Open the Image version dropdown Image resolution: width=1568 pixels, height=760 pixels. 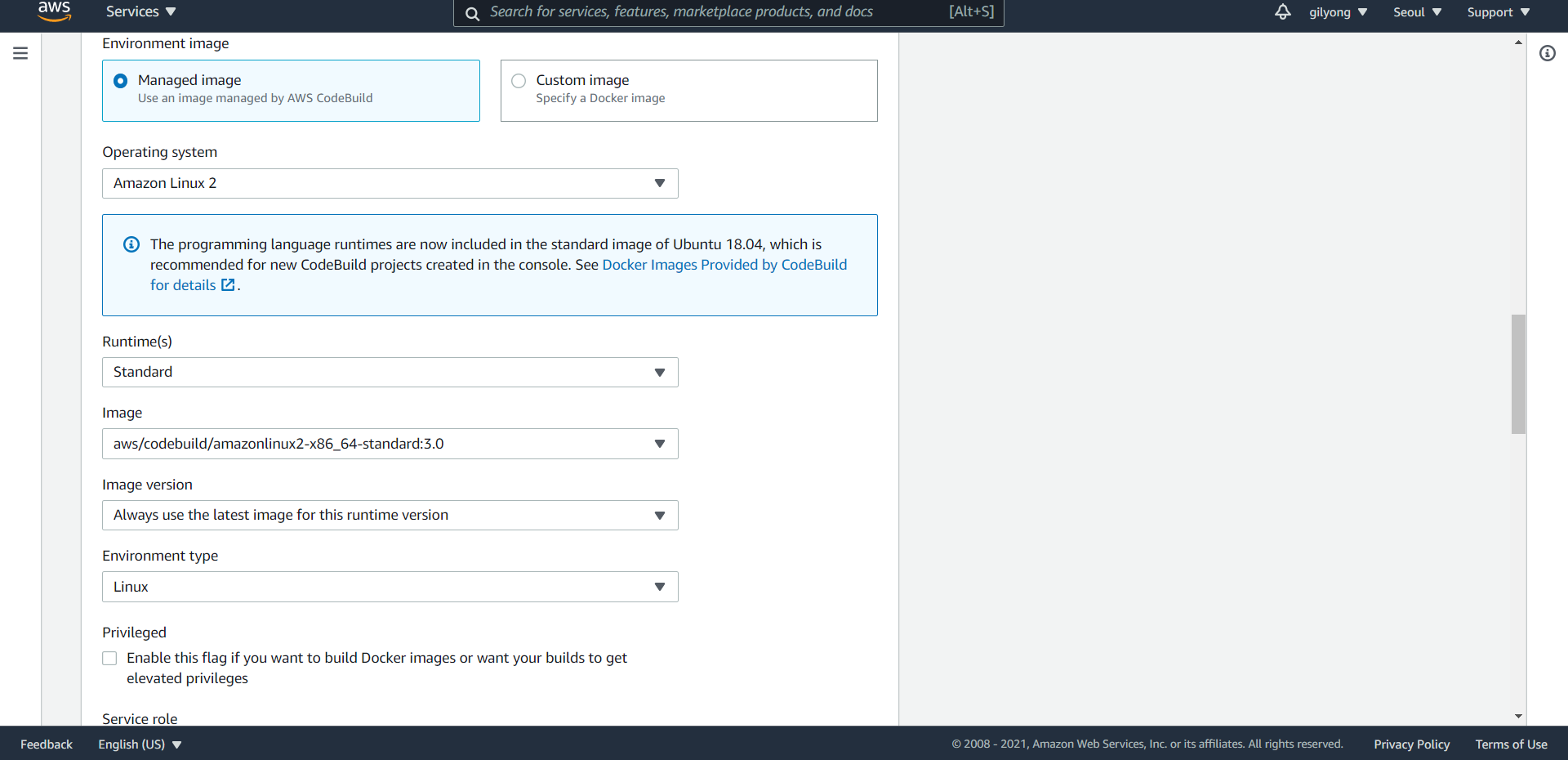coord(390,515)
